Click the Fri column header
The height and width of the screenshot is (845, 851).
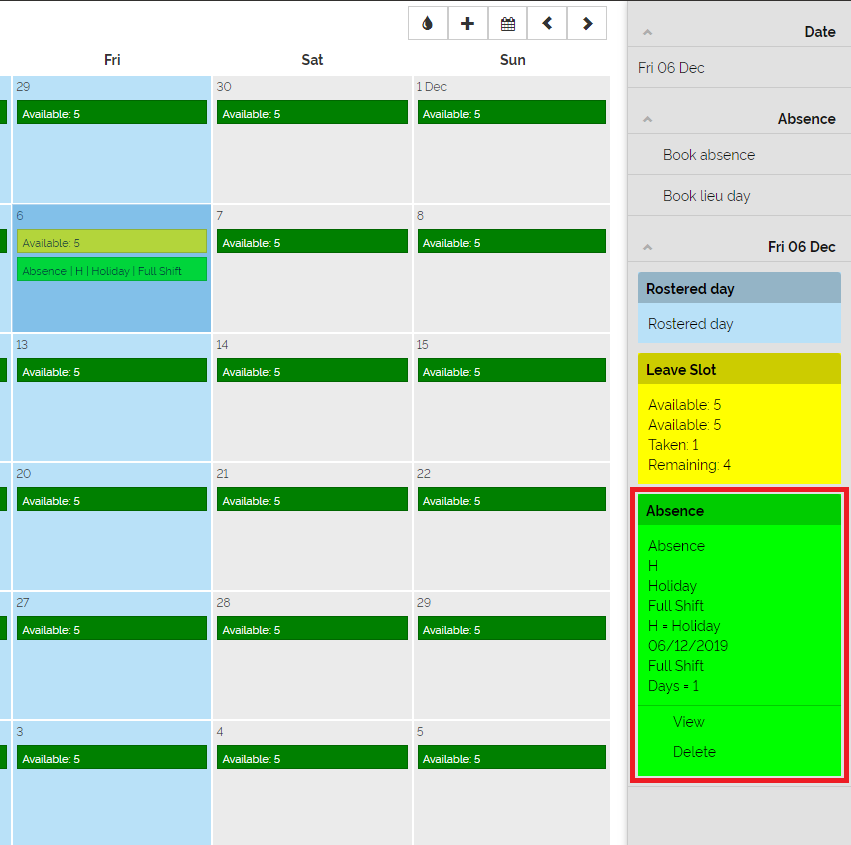112,60
